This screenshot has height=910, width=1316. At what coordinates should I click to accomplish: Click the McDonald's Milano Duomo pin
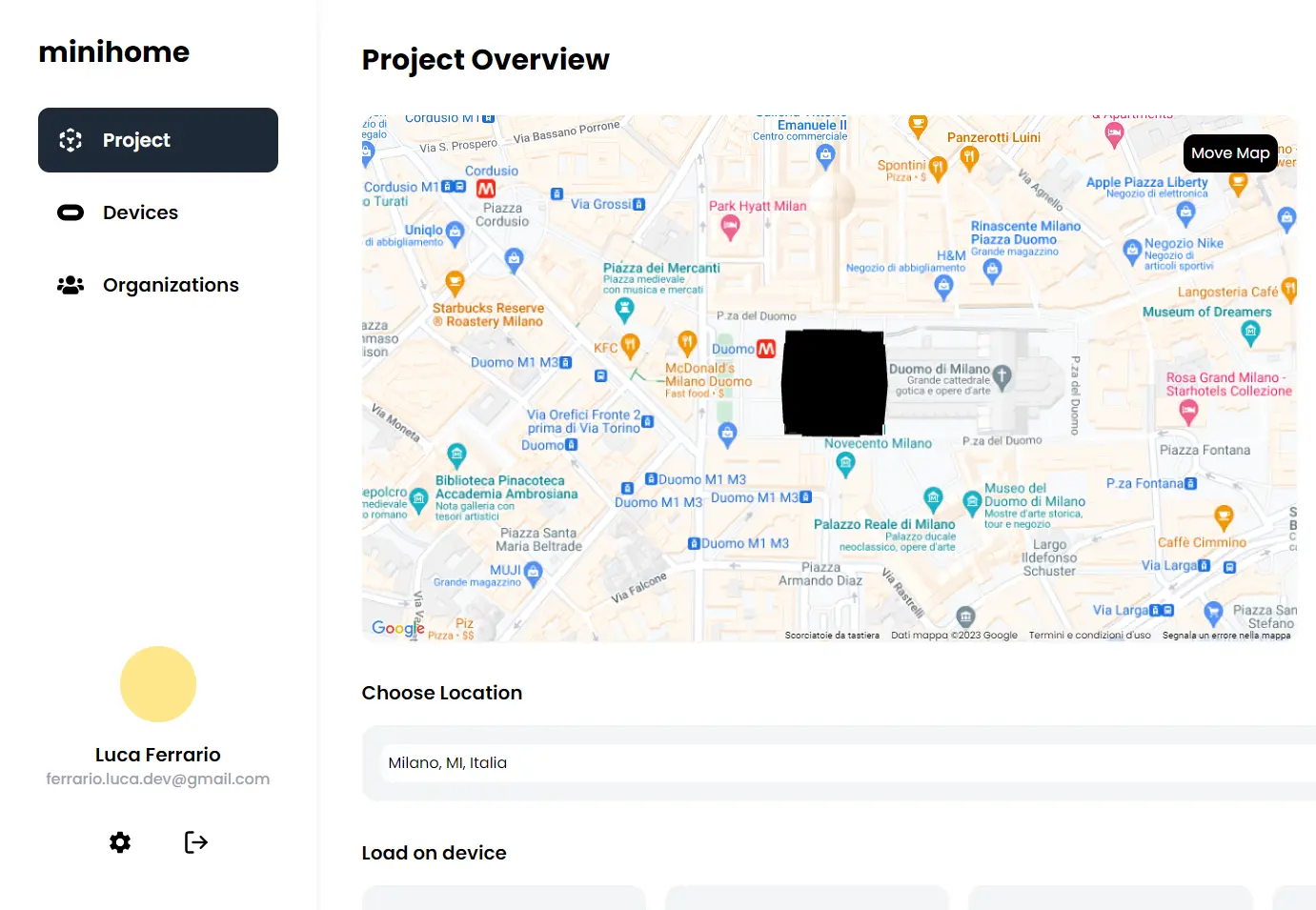tap(687, 343)
